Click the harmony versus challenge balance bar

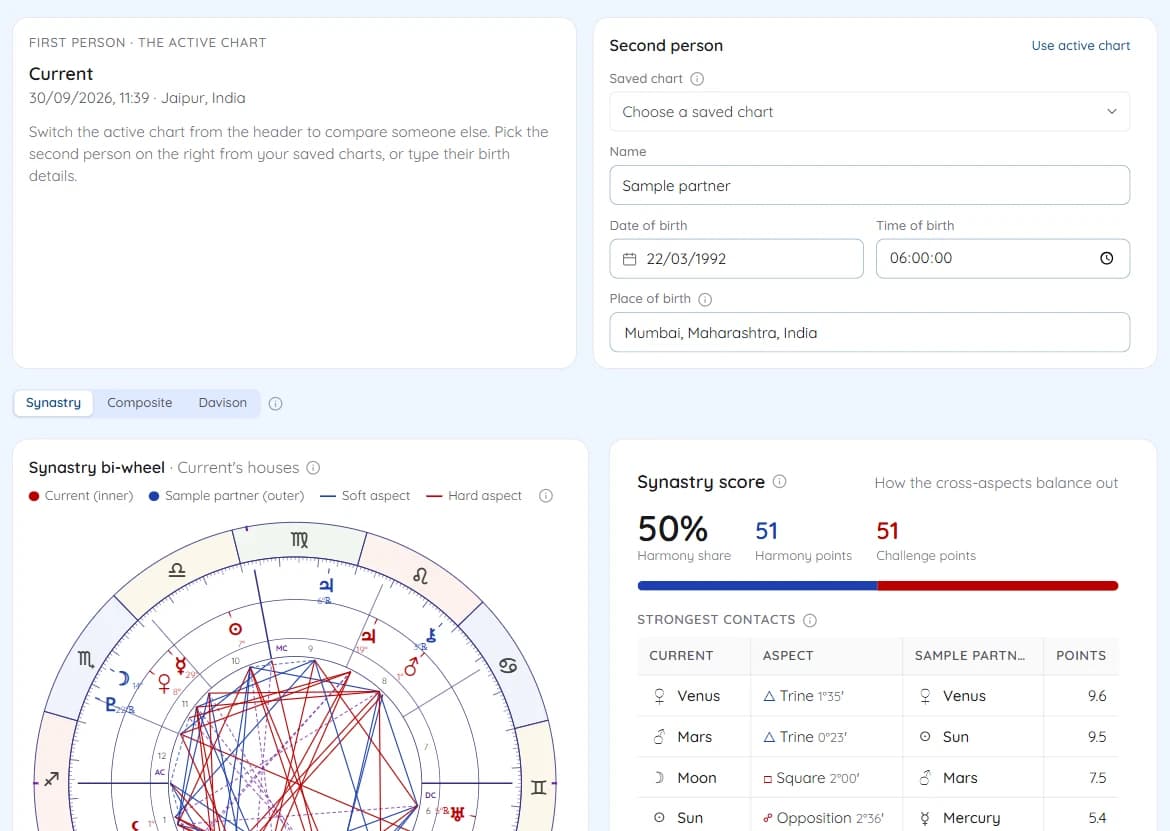(878, 586)
